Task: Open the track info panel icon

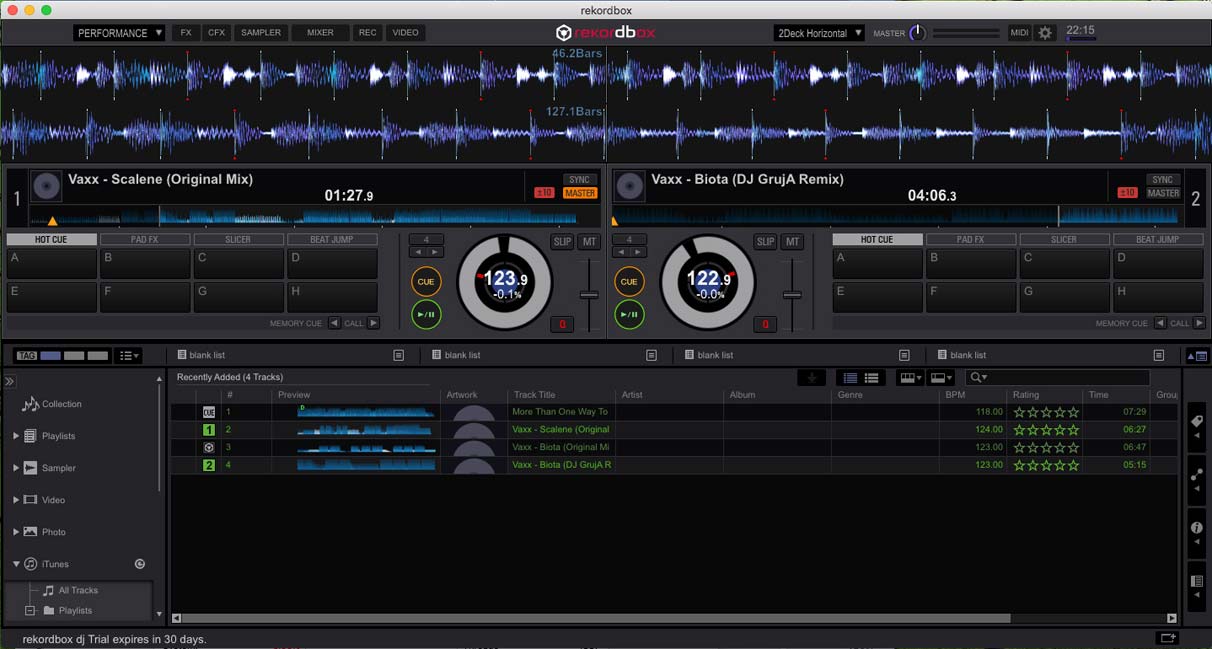Action: [x=1196, y=532]
